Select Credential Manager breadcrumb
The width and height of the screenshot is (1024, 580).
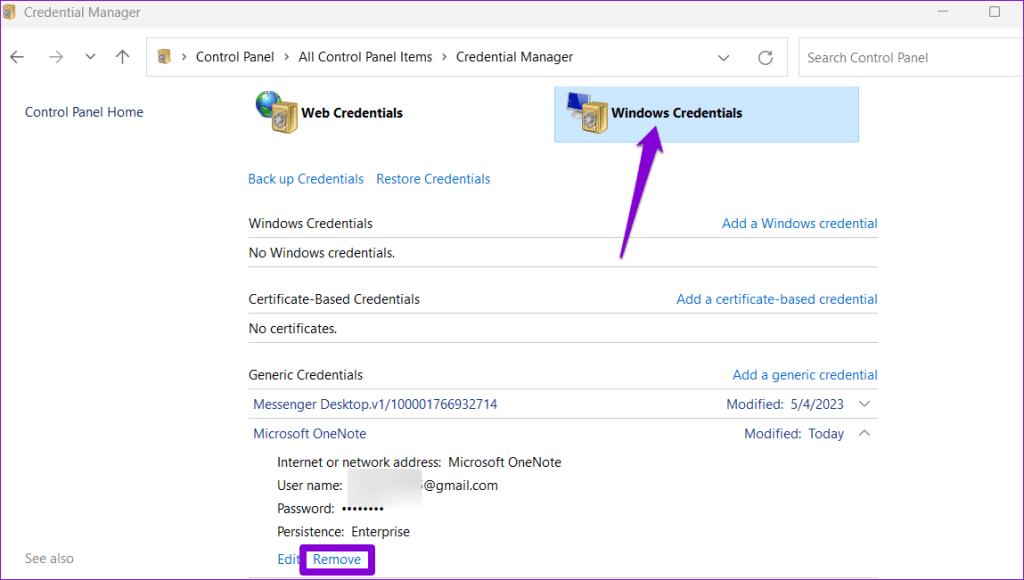[x=514, y=57]
